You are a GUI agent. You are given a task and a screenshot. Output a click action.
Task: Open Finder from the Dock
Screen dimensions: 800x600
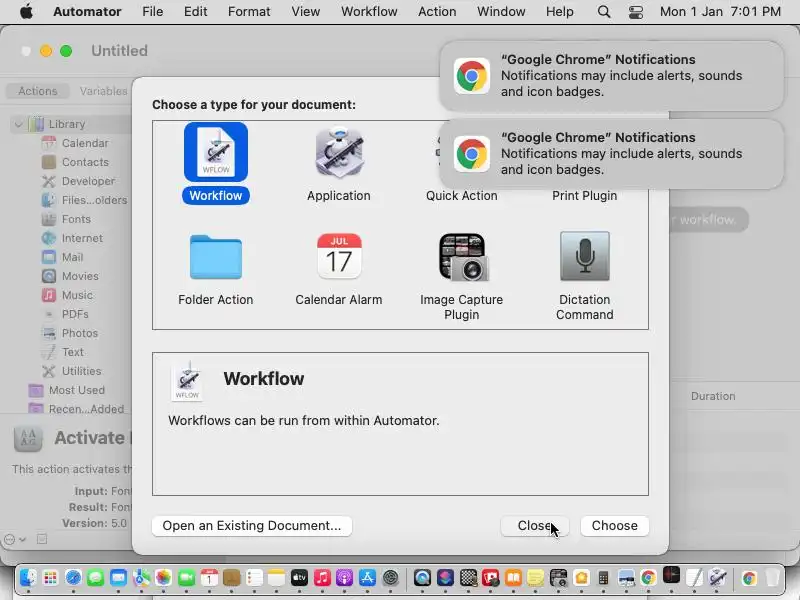click(x=28, y=578)
